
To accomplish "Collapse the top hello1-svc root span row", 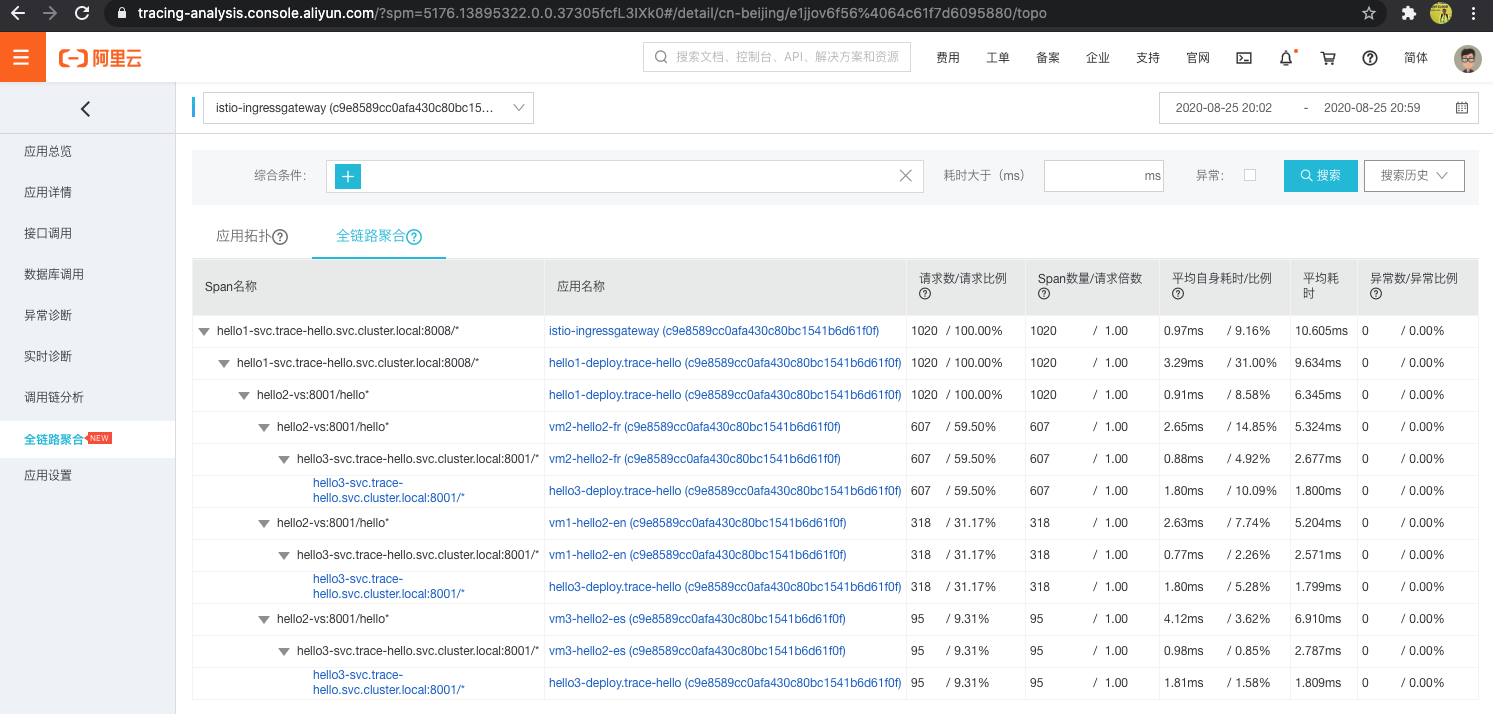I will point(204,331).
